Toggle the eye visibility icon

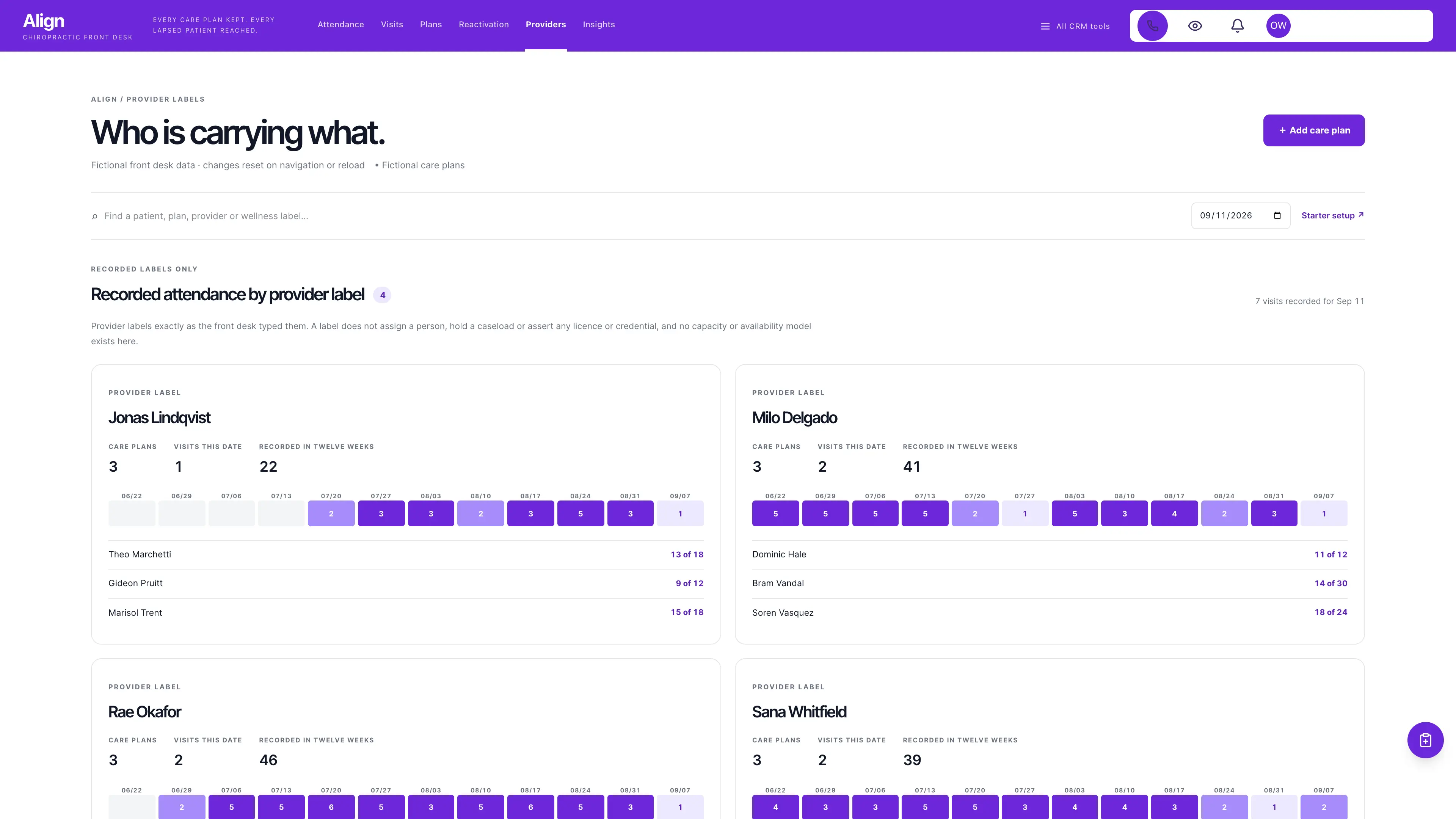pyautogui.click(x=1195, y=25)
